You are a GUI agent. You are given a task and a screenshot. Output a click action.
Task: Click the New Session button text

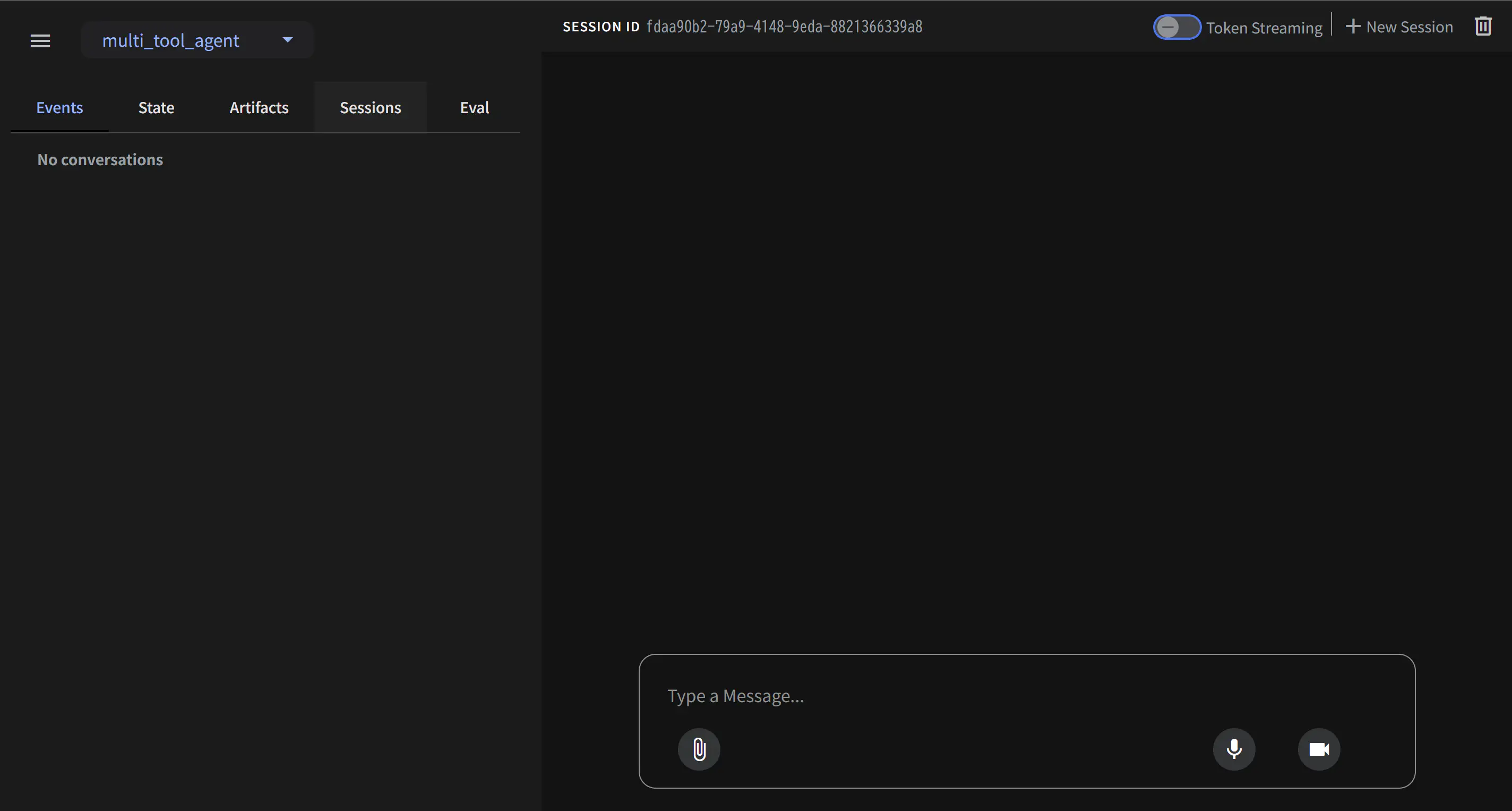(x=1410, y=27)
